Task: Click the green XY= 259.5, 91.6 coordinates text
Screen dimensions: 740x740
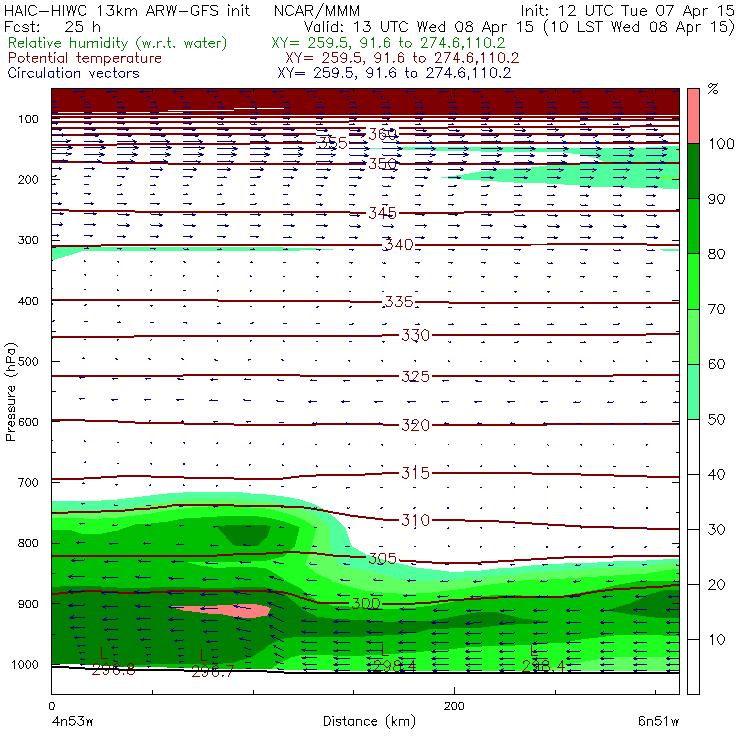Action: (388, 43)
